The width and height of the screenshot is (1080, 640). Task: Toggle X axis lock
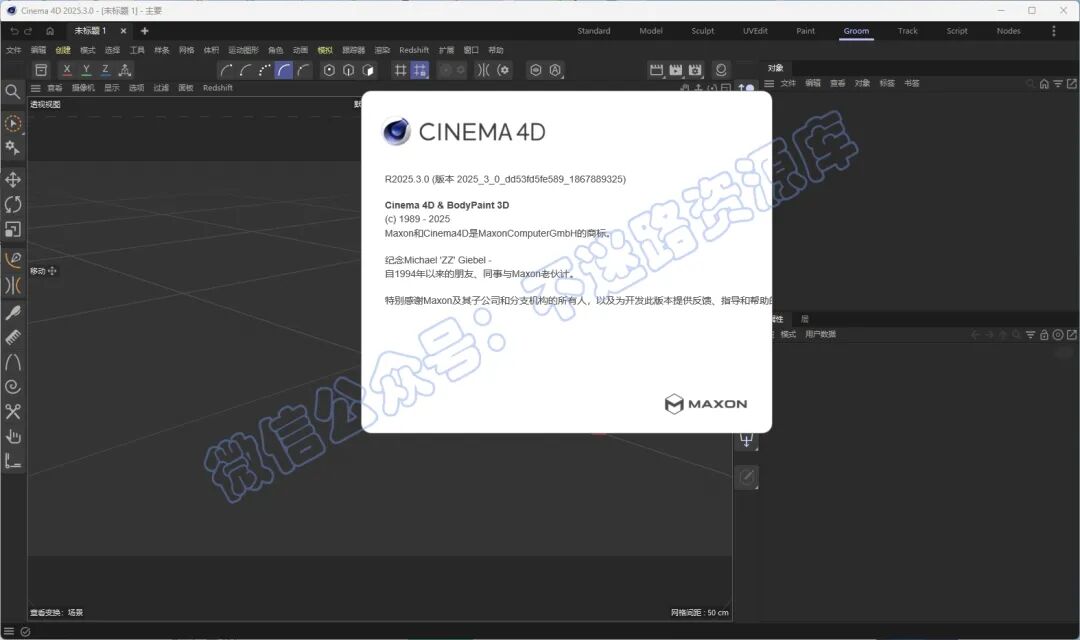point(67,70)
